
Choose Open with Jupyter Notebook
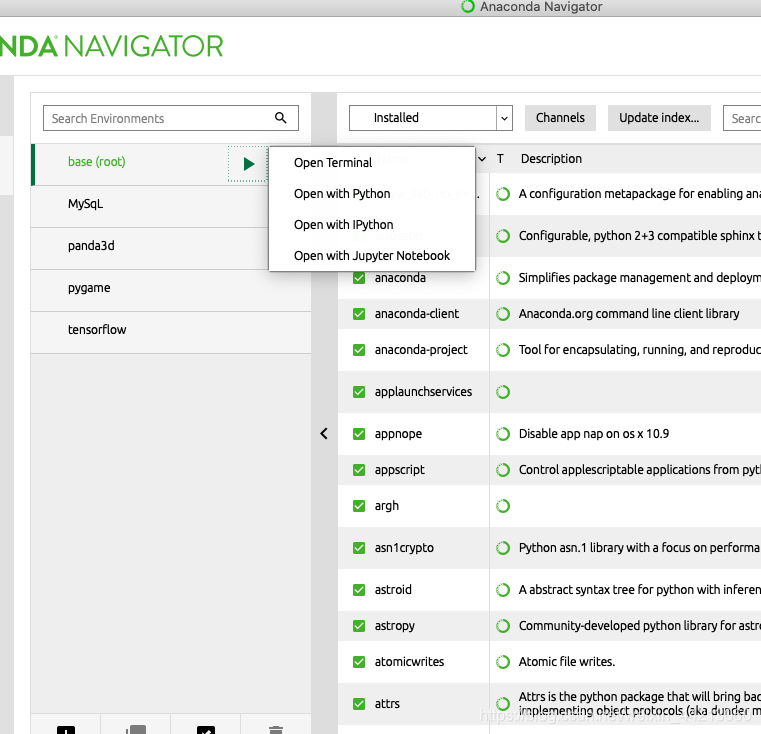coord(372,256)
